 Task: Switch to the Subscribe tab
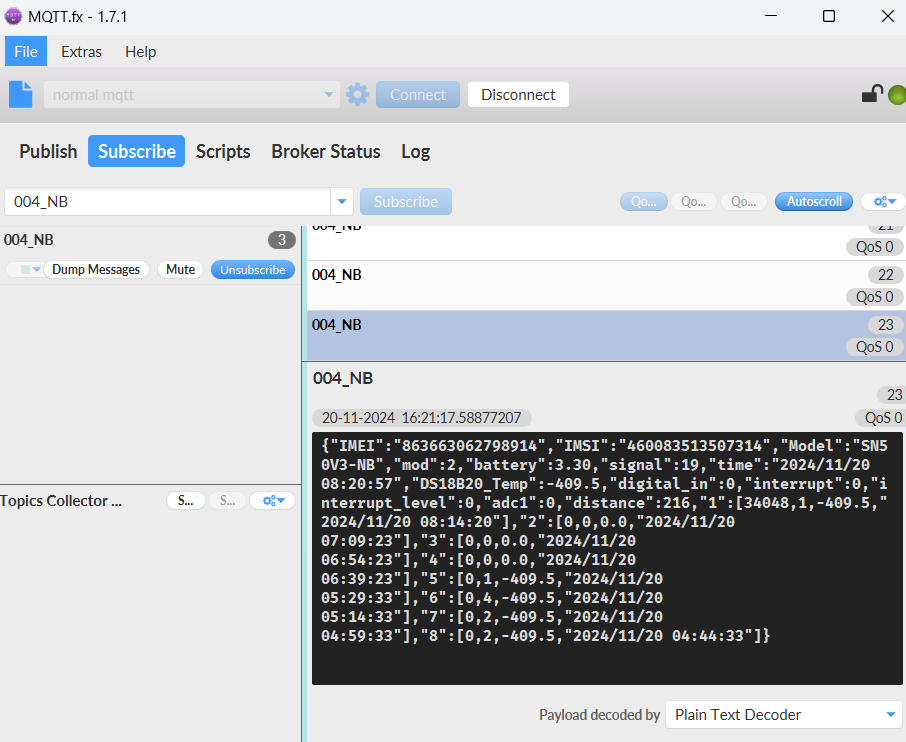[x=136, y=151]
